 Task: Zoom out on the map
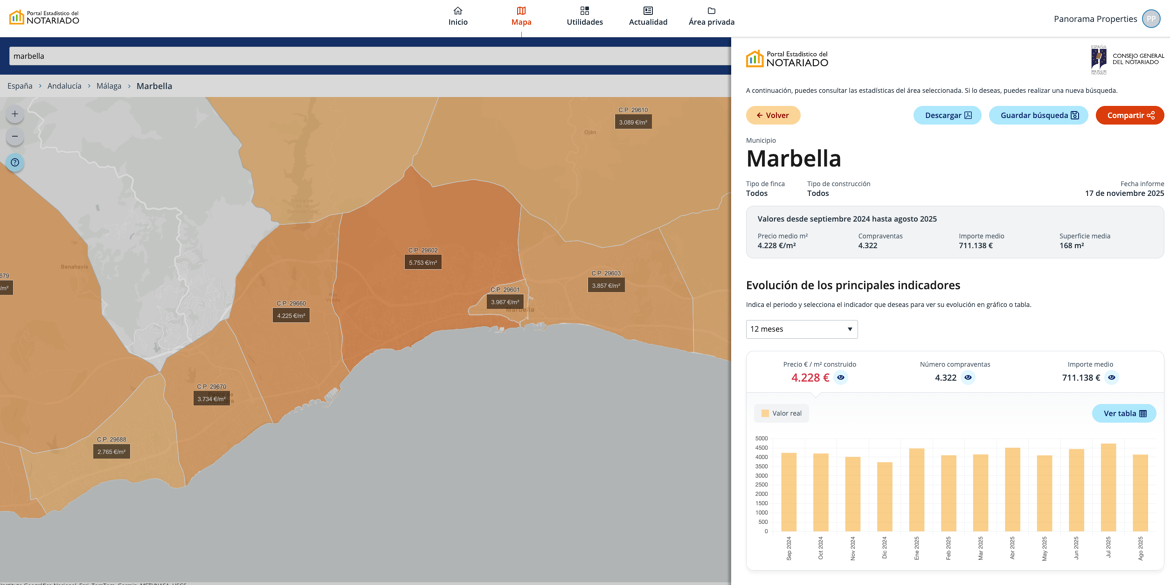15,136
